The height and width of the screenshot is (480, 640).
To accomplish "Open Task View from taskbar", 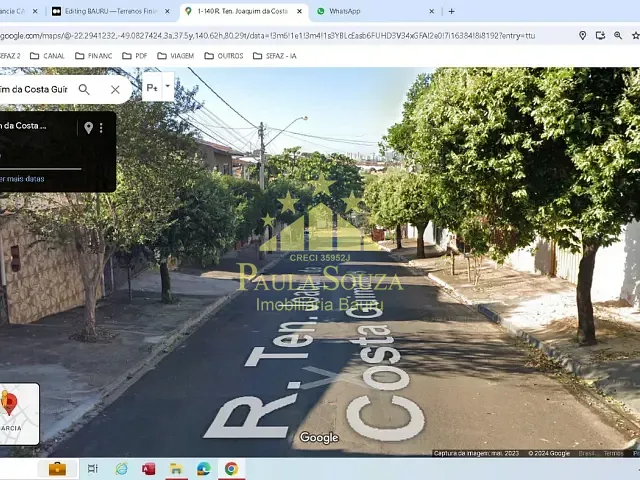I will [x=93, y=469].
